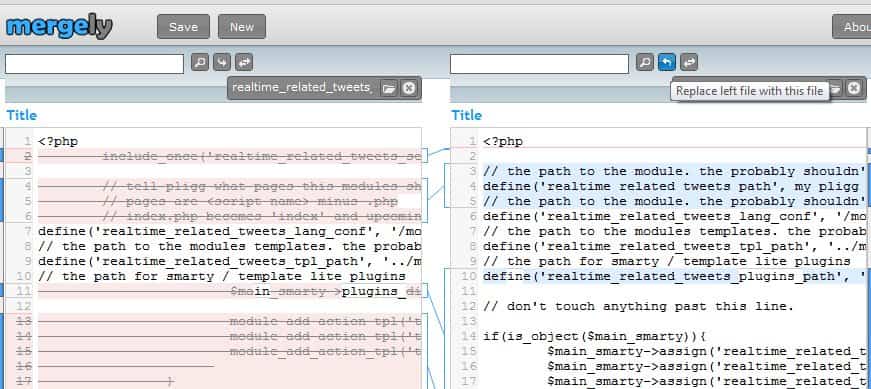Viewport: 871px width, 389px height.
Task: Open the About button in the header
Action: (852, 27)
